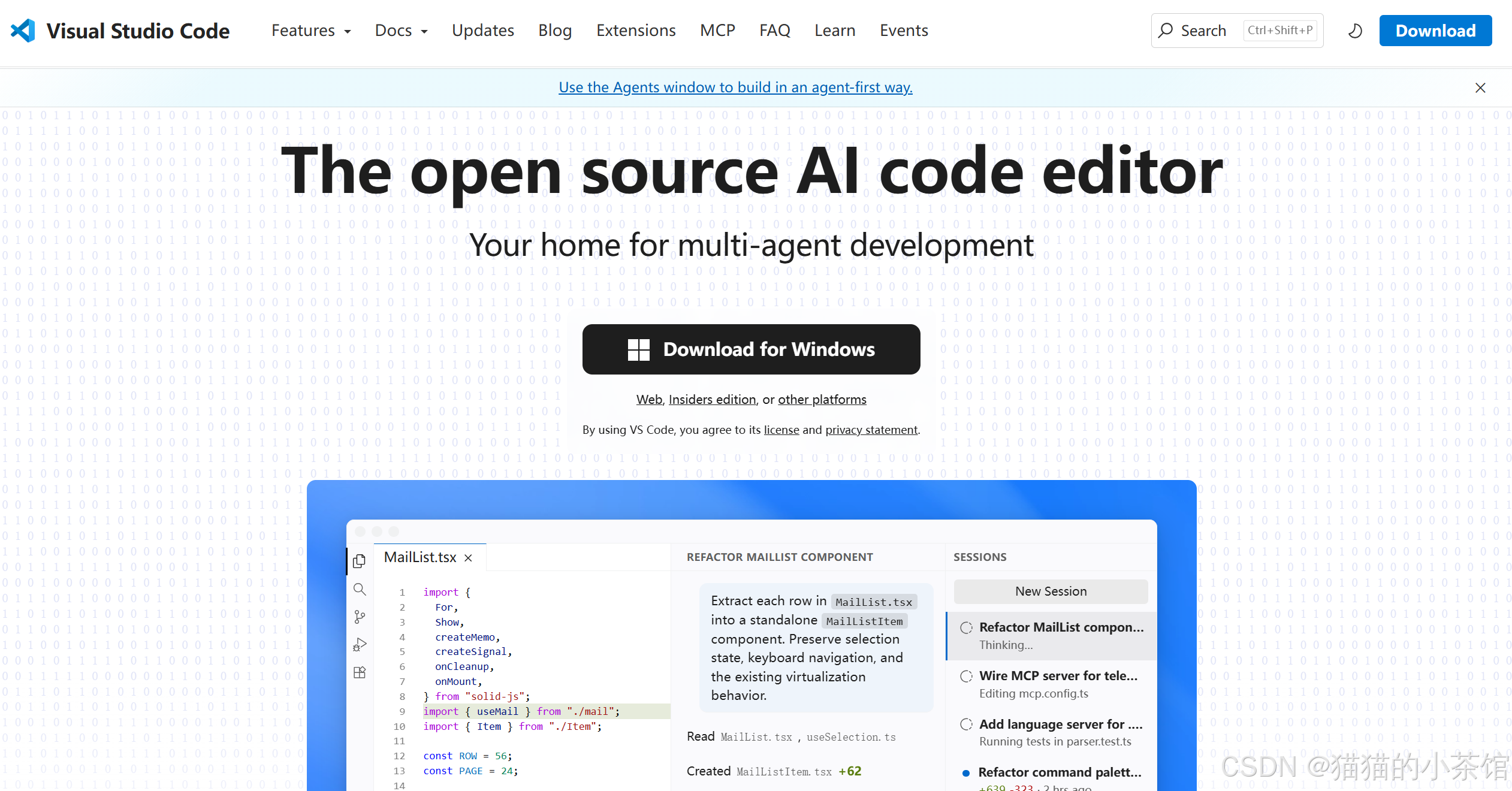Click the Created MailListItem.tsx +62 line

pos(774,771)
